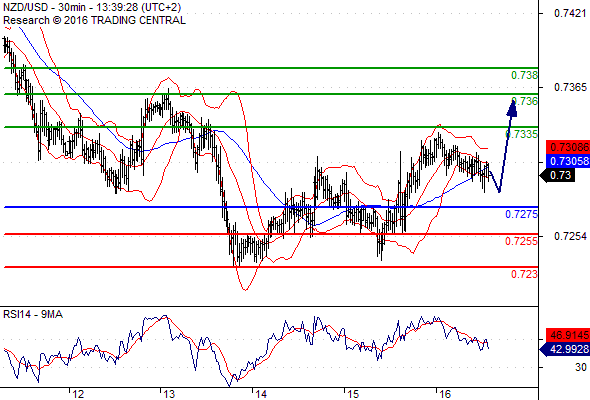Screen dimensions: 590x400
Task: Click the red 0.73086 price tag
Action: tap(568, 147)
